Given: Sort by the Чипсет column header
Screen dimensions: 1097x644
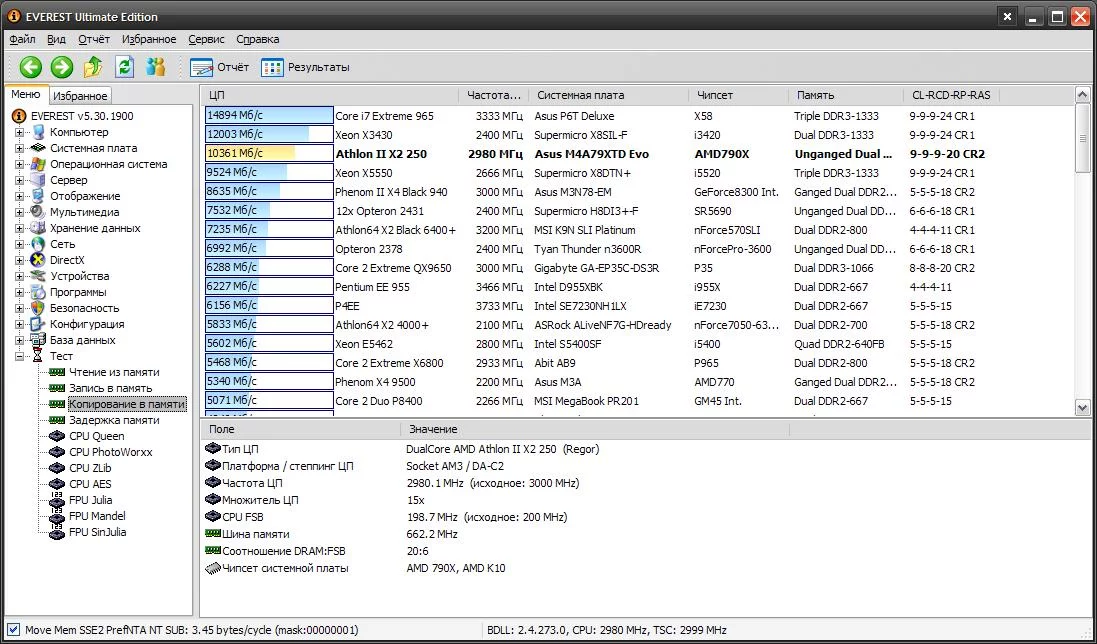Looking at the screenshot, I should coord(714,95).
